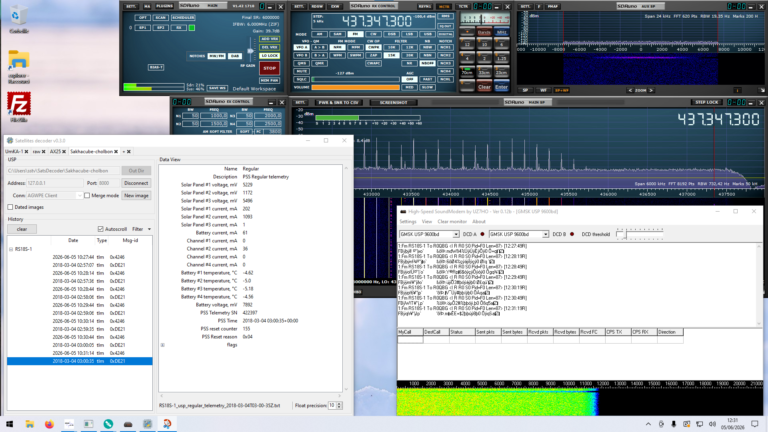Select the highlighted 2018-03-04 03:00:35 history row
The width and height of the screenshot is (768, 432).
(x=79, y=361)
